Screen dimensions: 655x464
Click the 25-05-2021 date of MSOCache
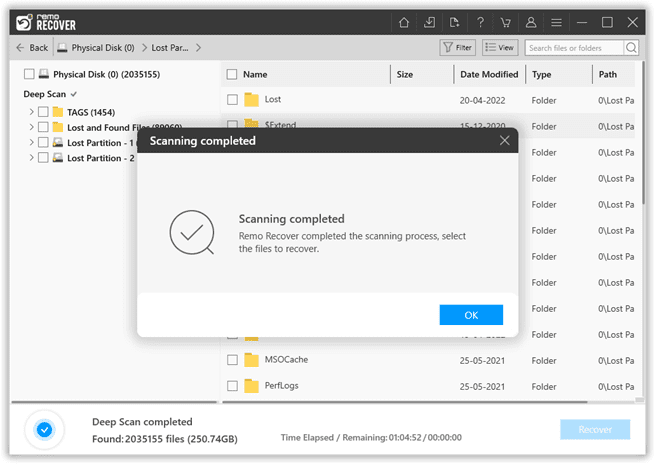click(482, 360)
